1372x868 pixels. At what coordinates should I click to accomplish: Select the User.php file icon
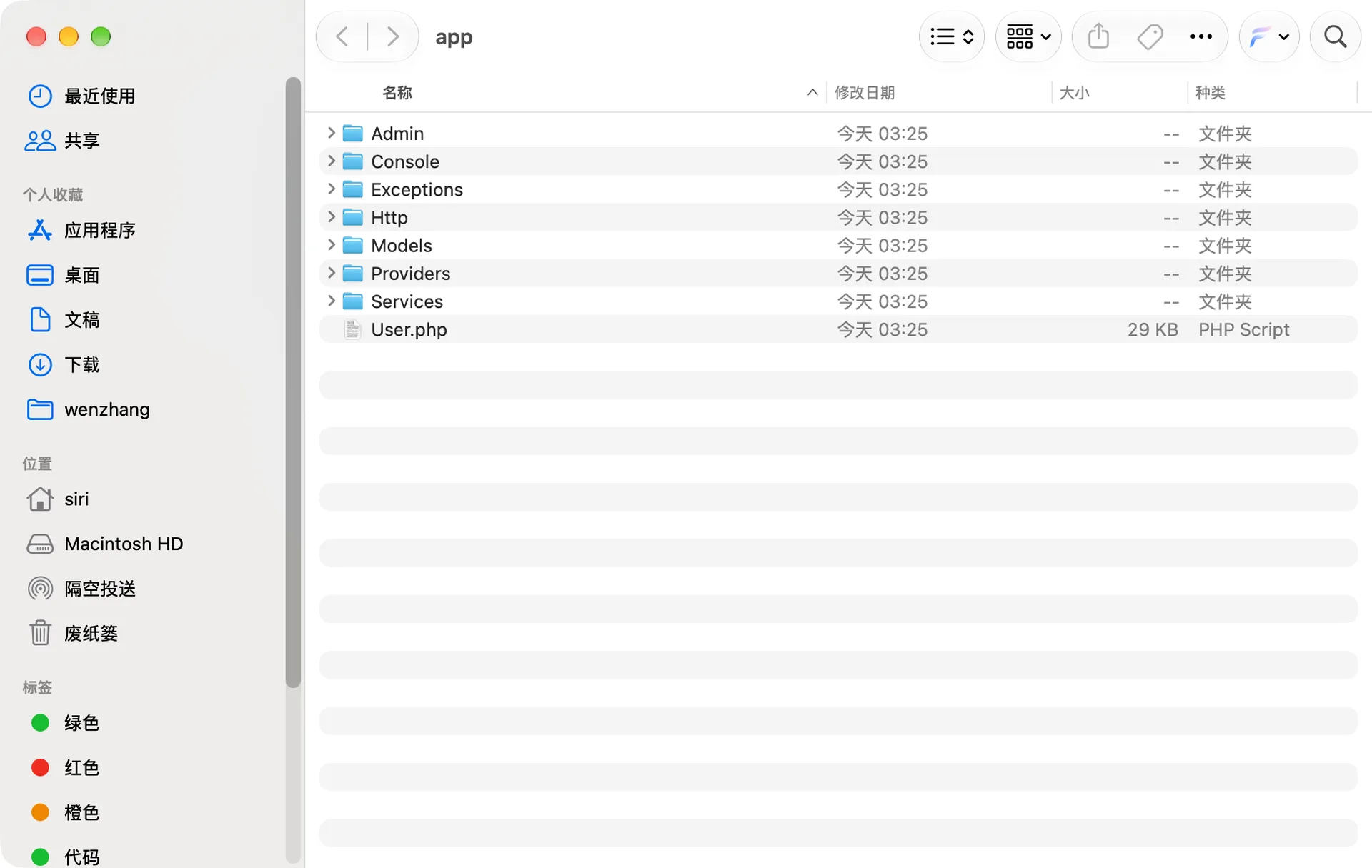pos(352,329)
